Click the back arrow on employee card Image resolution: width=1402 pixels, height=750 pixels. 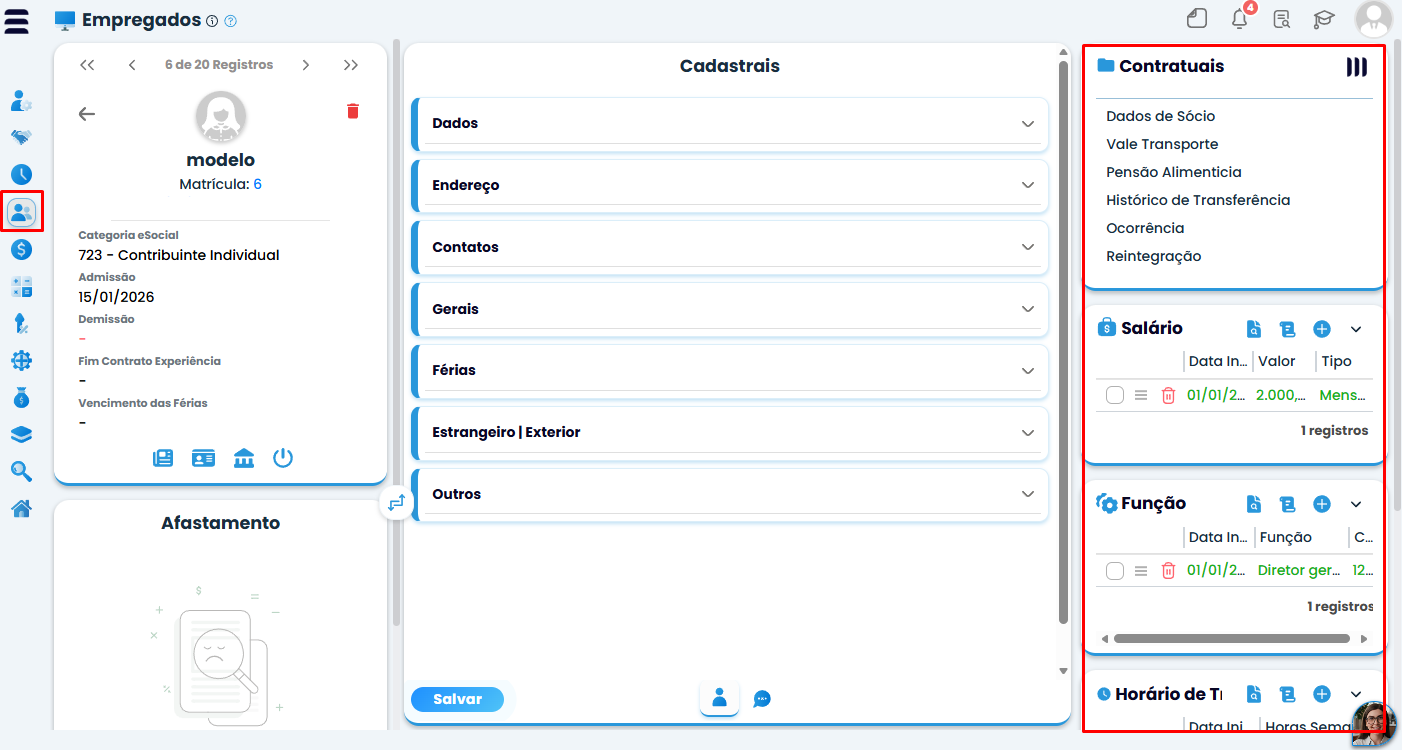pos(87,113)
